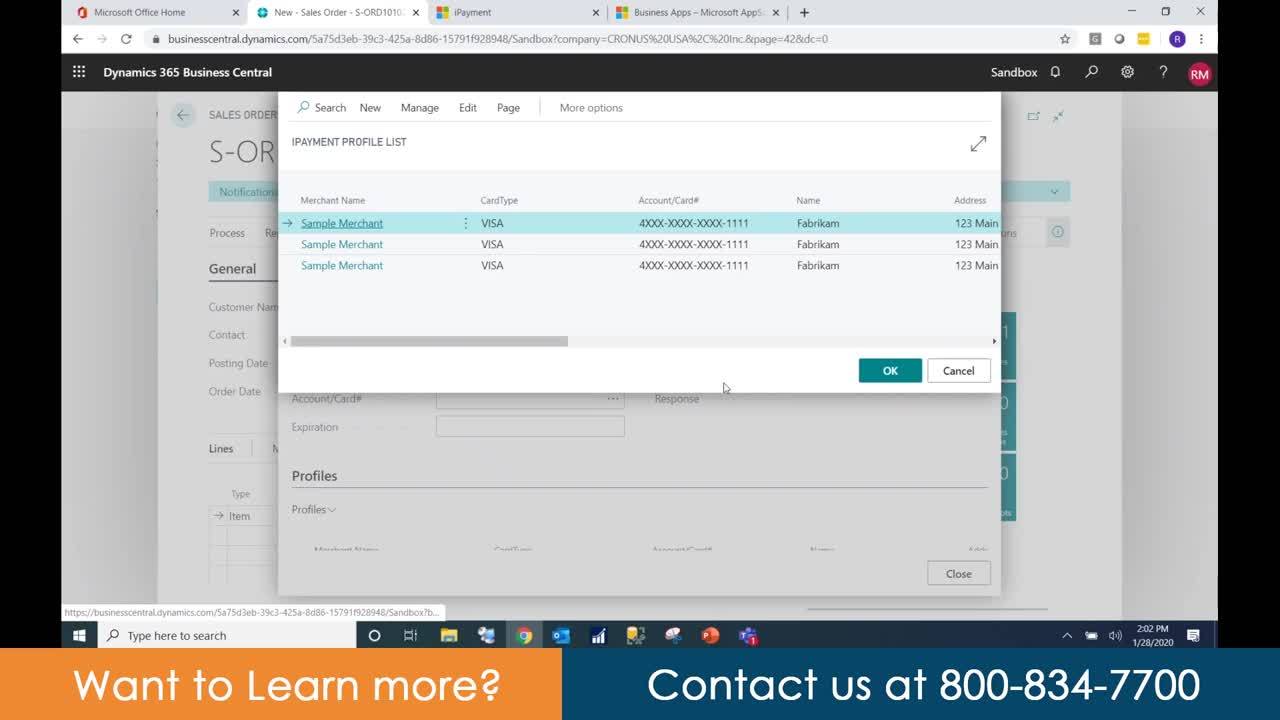1280x720 pixels.
Task: Click Fabrikam in the second profile row
Action: point(818,244)
